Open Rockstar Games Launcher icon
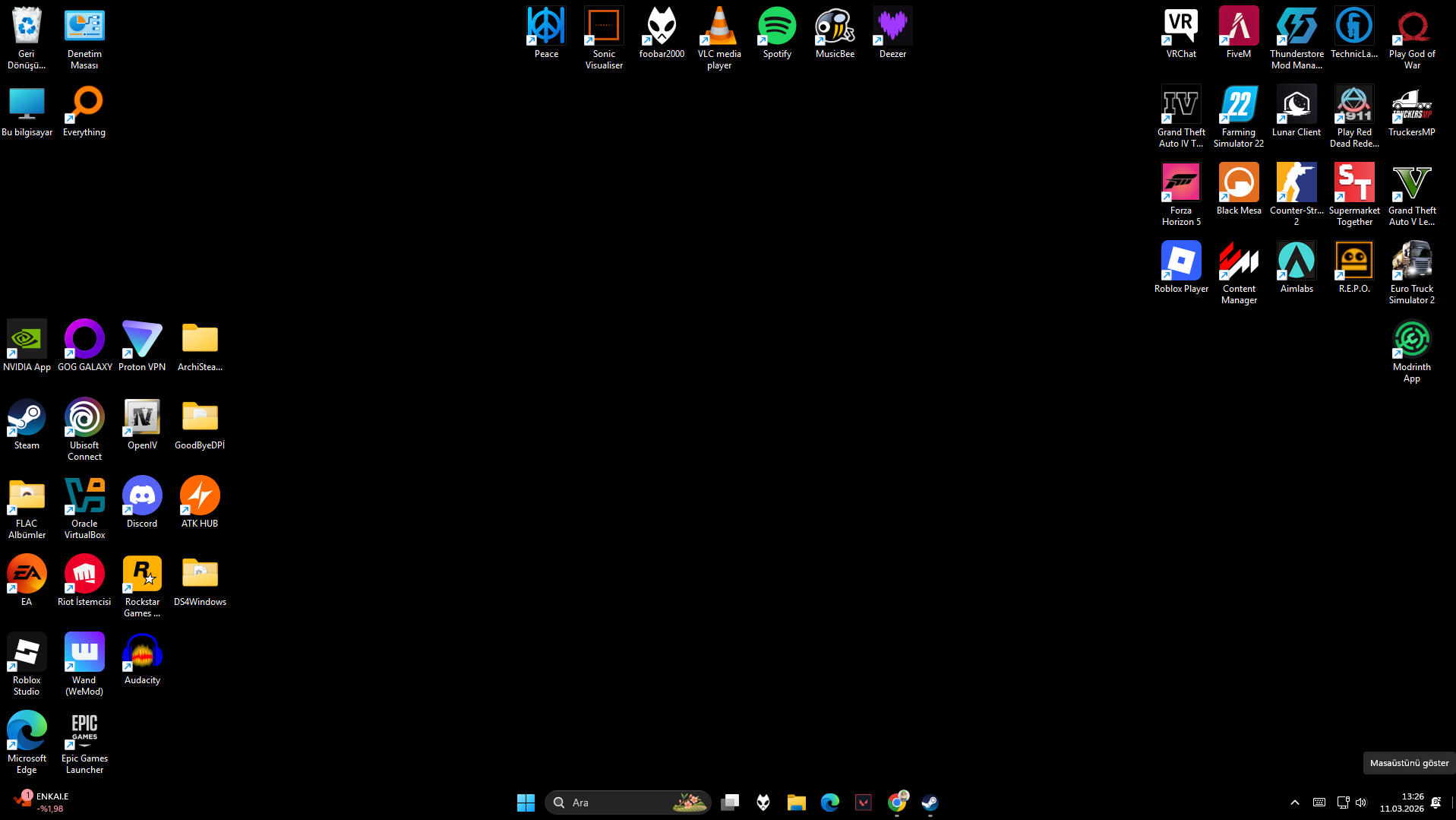This screenshot has height=820, width=1456. click(x=142, y=585)
